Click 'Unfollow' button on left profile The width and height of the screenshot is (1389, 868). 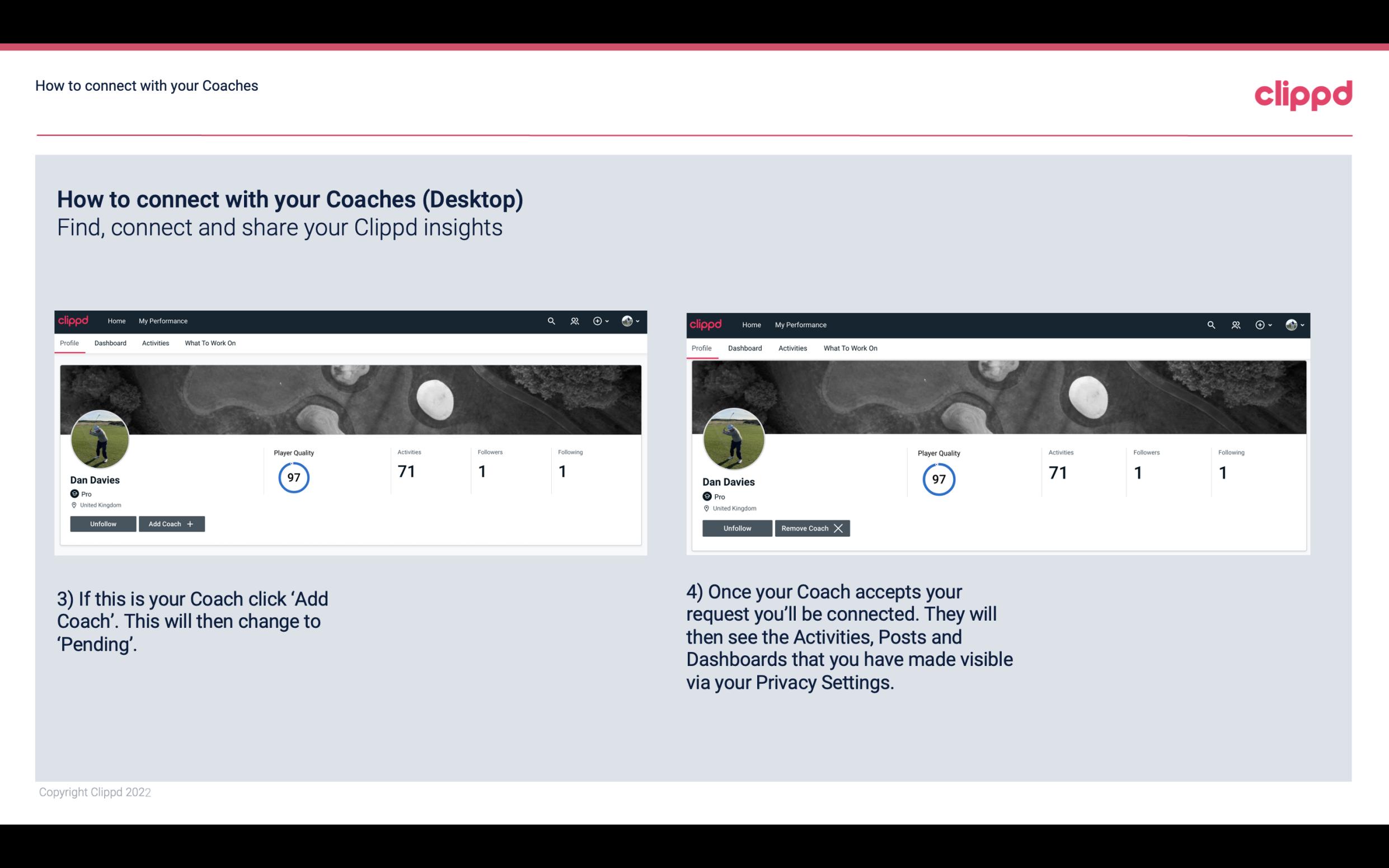(x=104, y=523)
